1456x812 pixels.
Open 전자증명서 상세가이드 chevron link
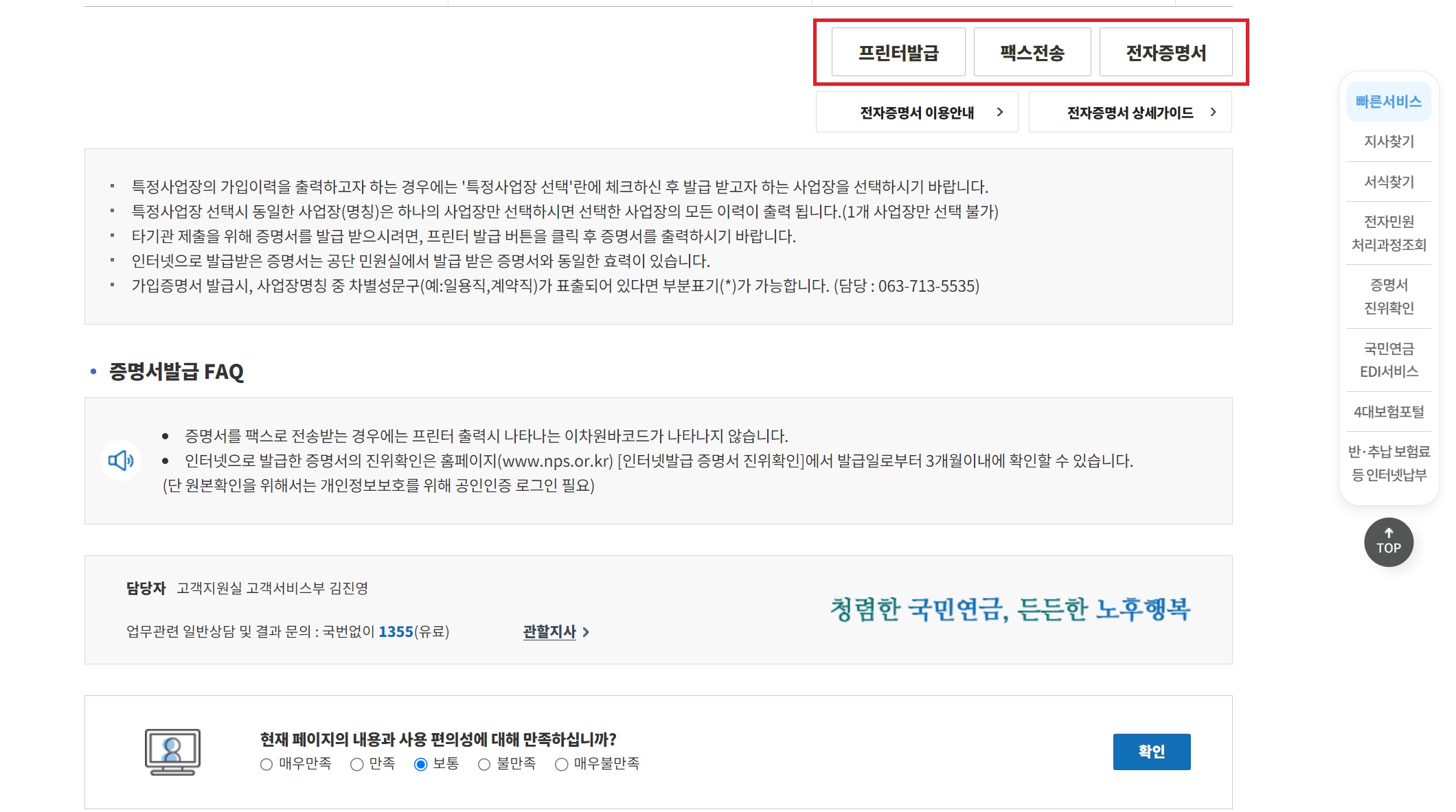pyautogui.click(x=1130, y=113)
